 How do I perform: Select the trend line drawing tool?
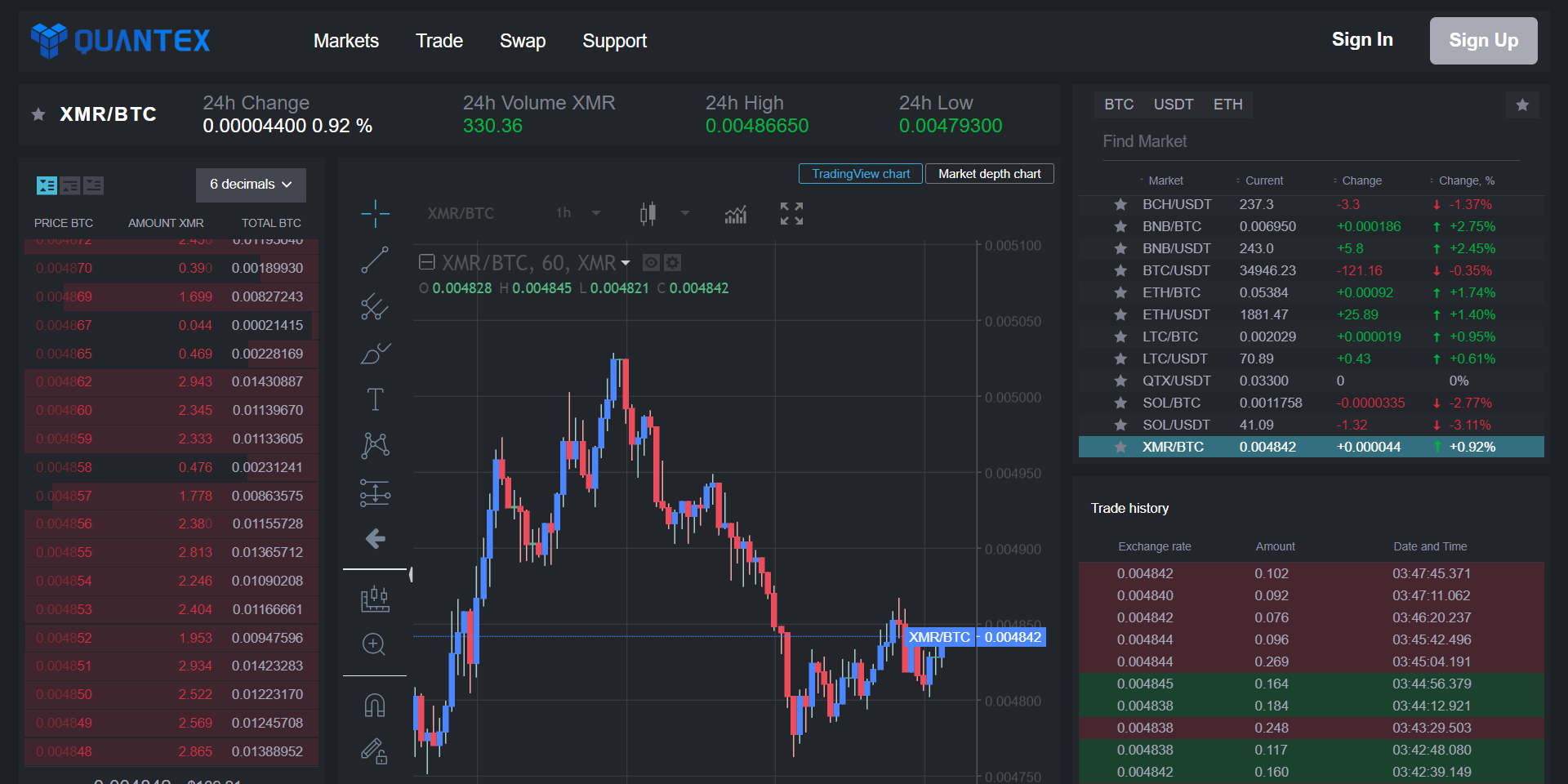(375, 261)
